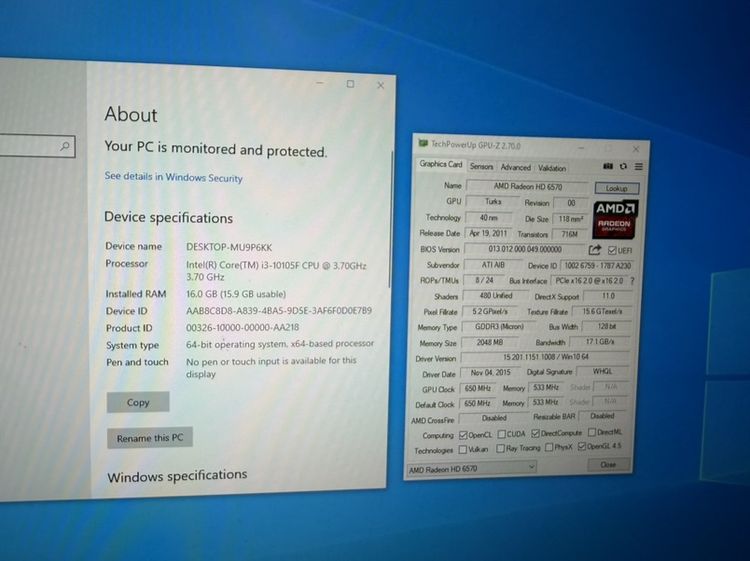Click the GPU Name field AMD Radeon HD 6570

[528, 187]
